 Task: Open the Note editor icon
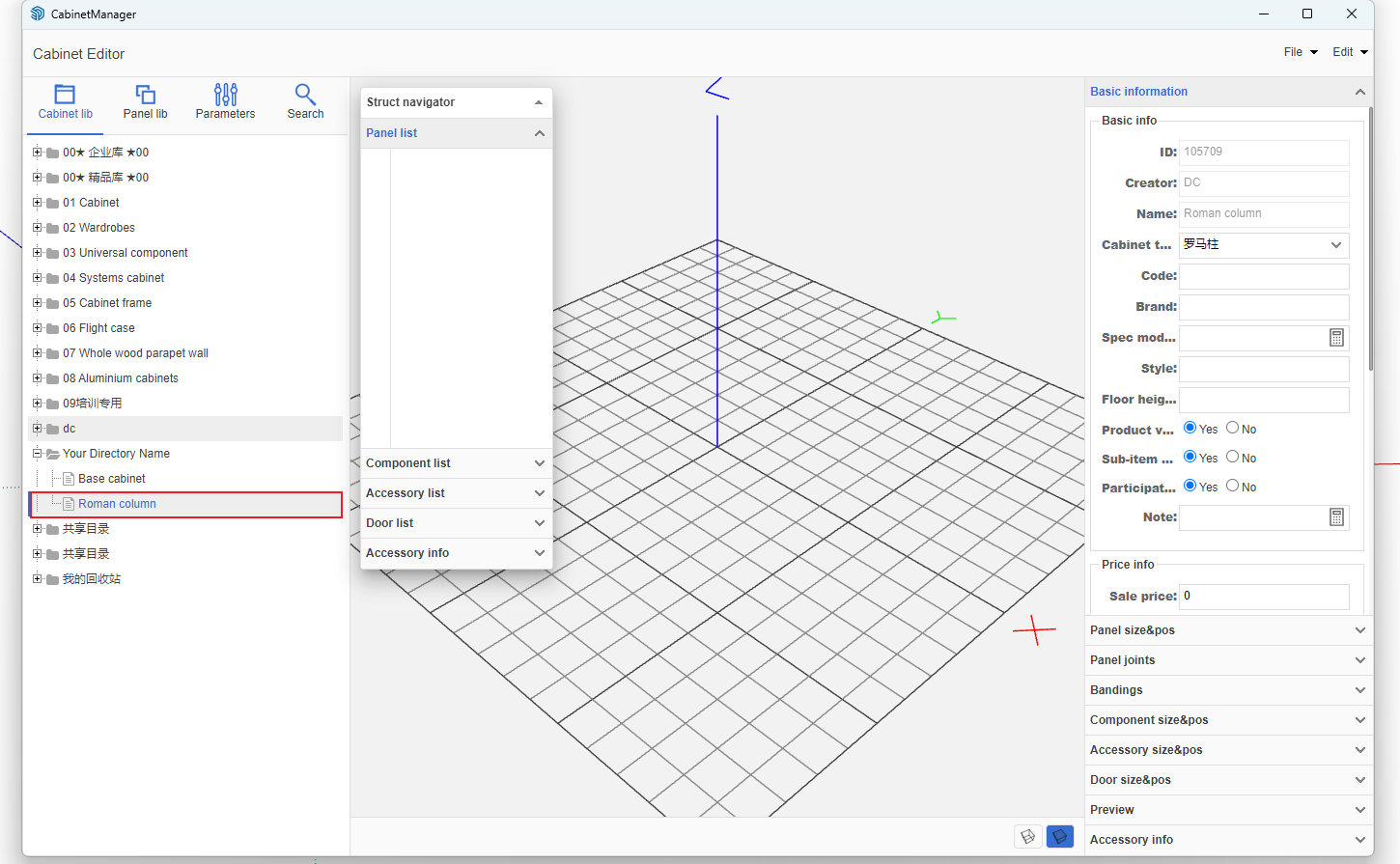click(x=1336, y=517)
